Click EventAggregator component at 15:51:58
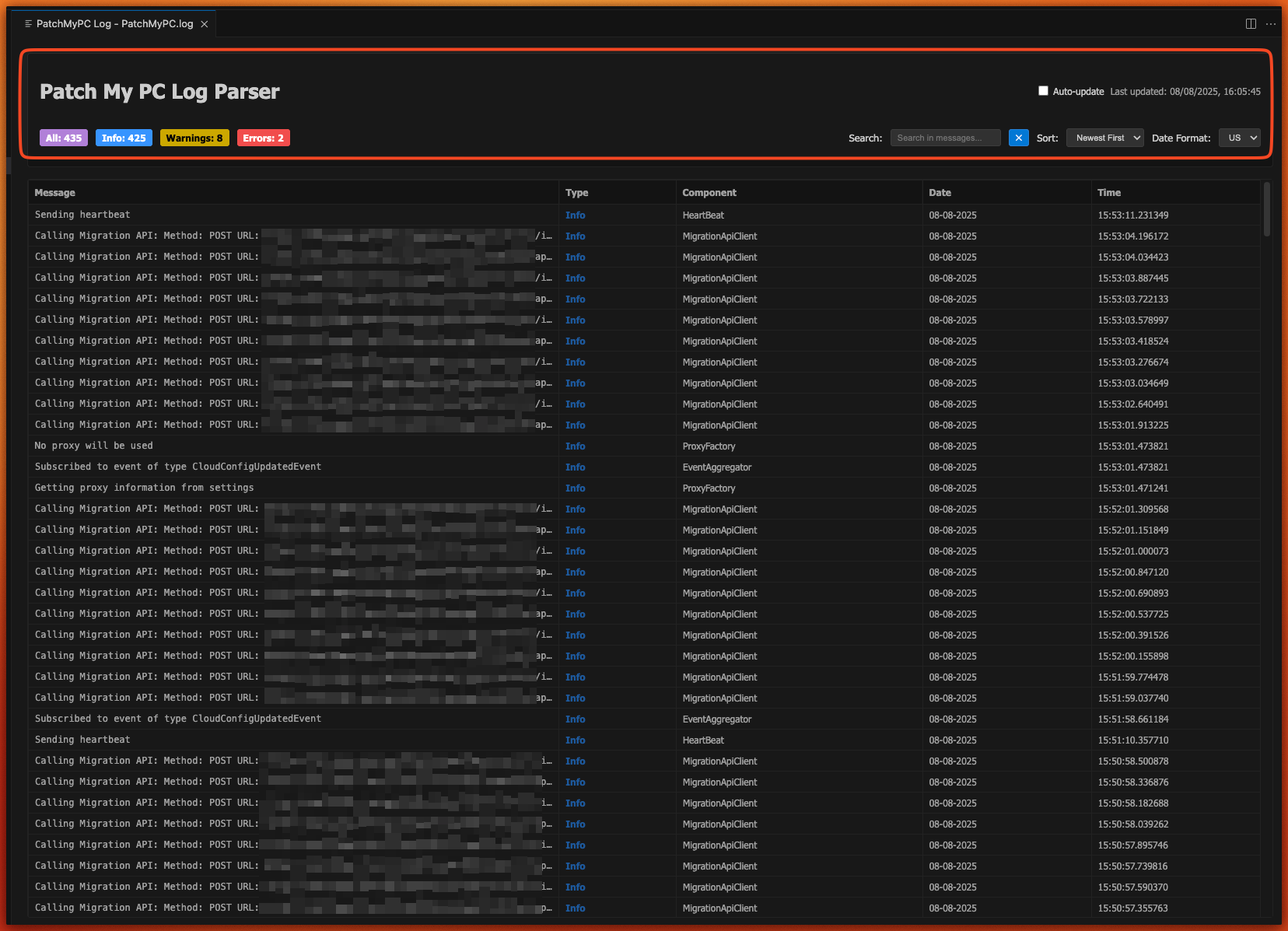The width and height of the screenshot is (1288, 931). click(717, 719)
